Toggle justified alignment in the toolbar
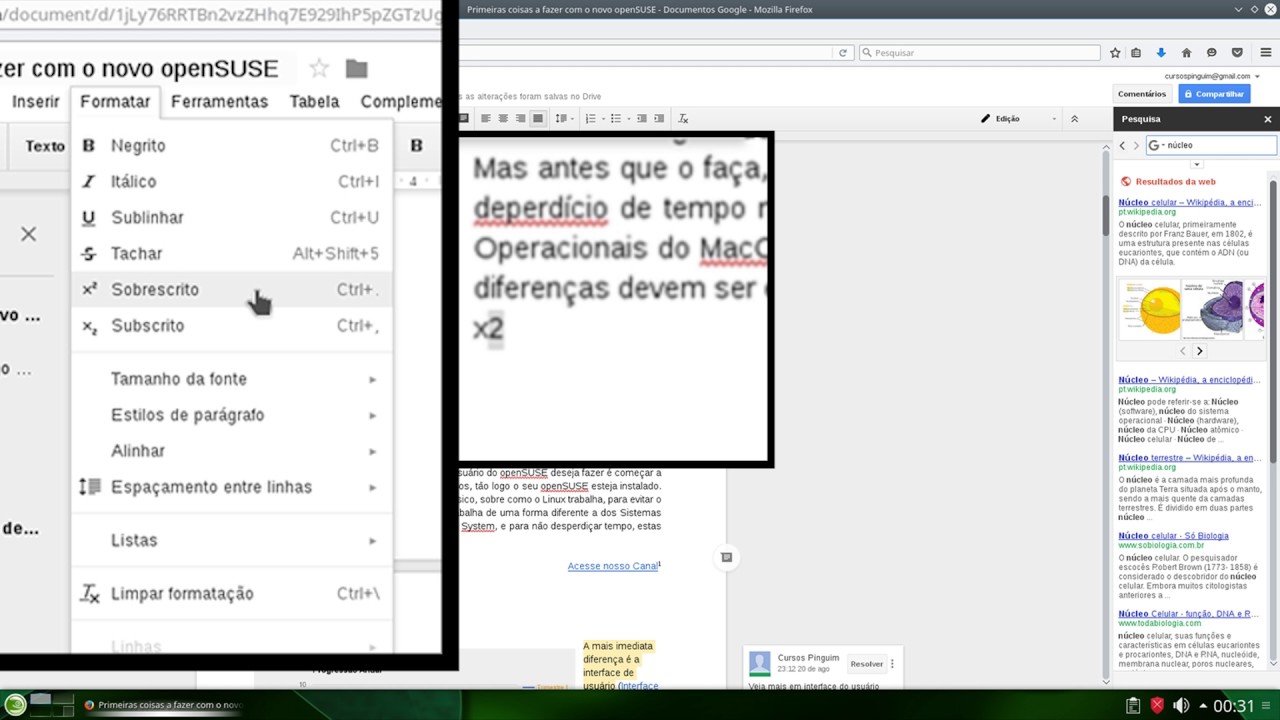The width and height of the screenshot is (1280, 720). 537,118
